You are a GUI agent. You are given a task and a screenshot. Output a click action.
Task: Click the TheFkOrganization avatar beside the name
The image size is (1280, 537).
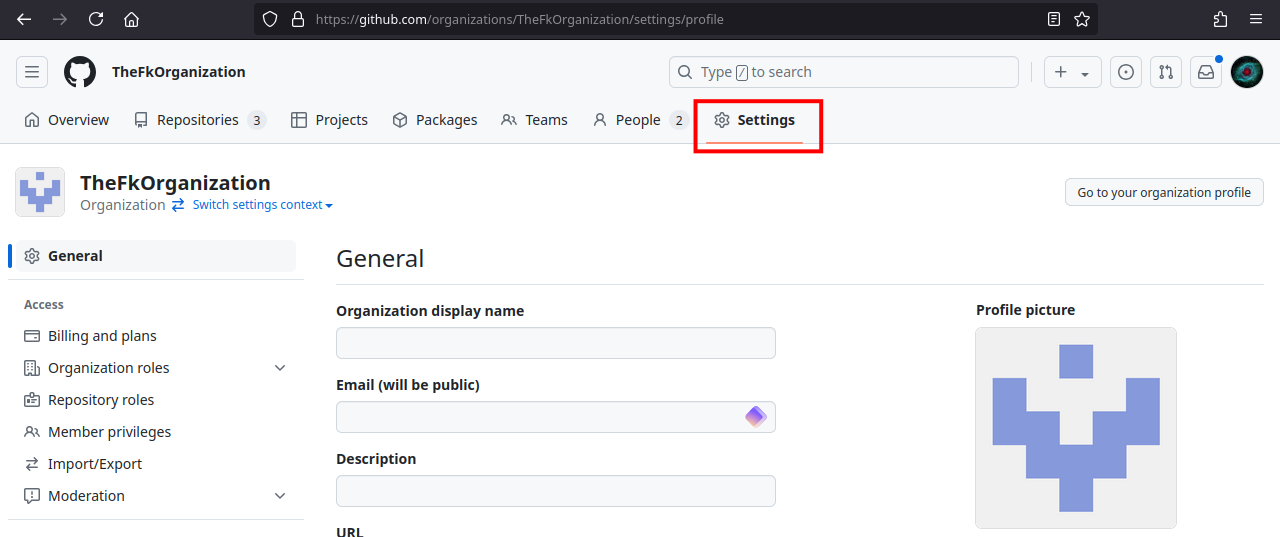[40, 192]
